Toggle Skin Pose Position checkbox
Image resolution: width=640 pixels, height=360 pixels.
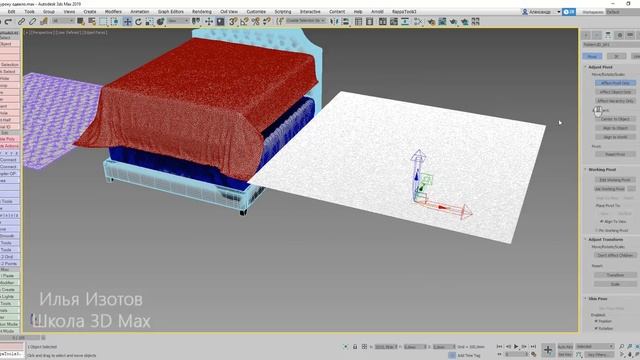(x=596, y=321)
